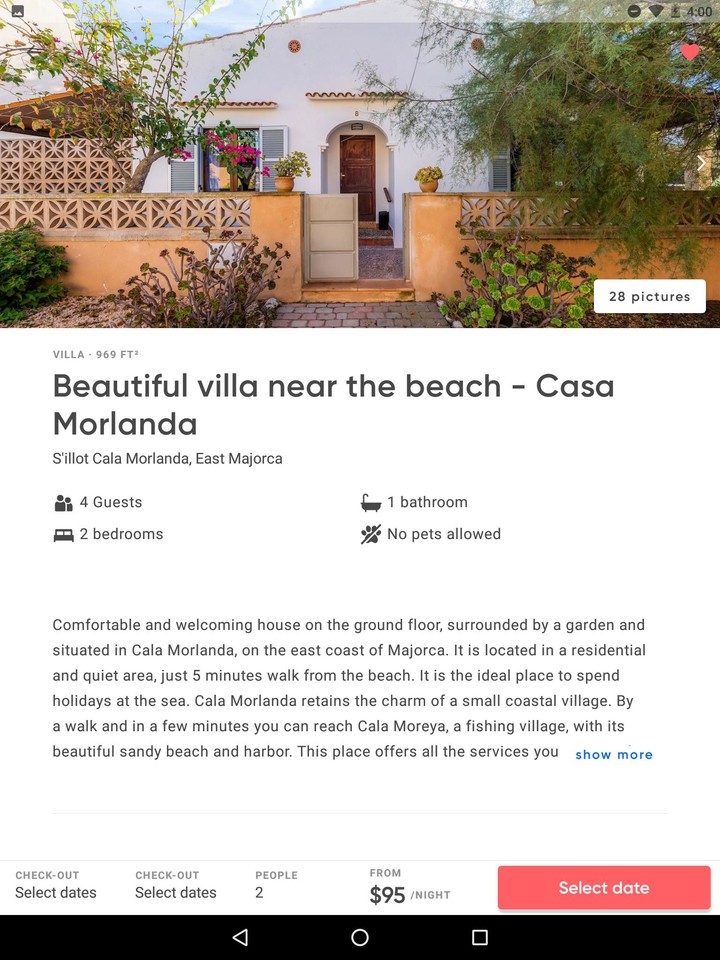The width and height of the screenshot is (720, 960).
Task: Tap the Wi-Fi icon in the status bar
Action: (x=655, y=11)
